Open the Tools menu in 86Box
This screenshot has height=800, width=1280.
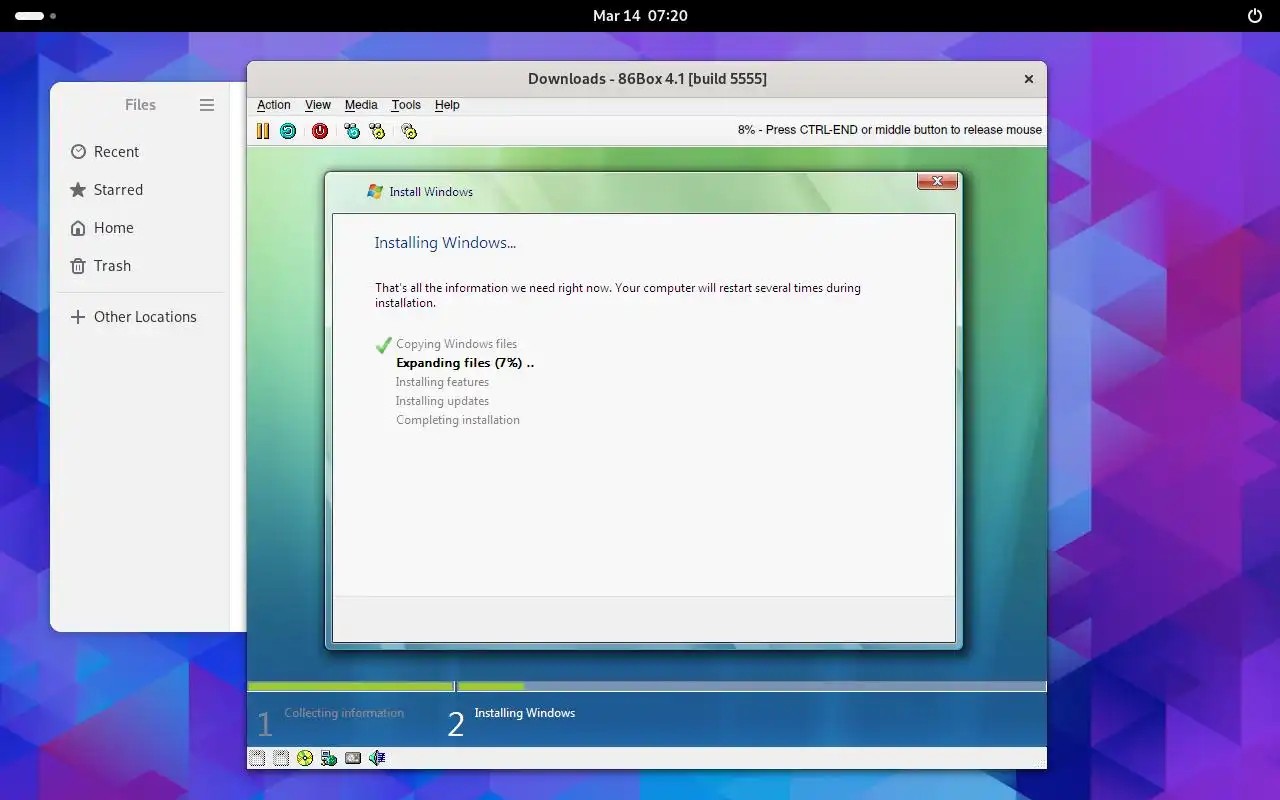tap(406, 105)
